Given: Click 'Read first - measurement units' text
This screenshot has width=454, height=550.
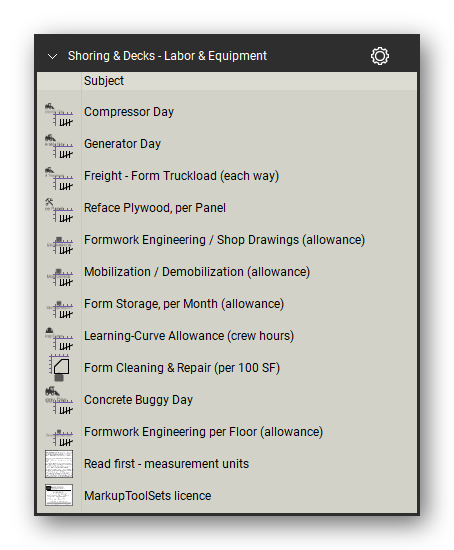Looking at the screenshot, I should coord(166,464).
